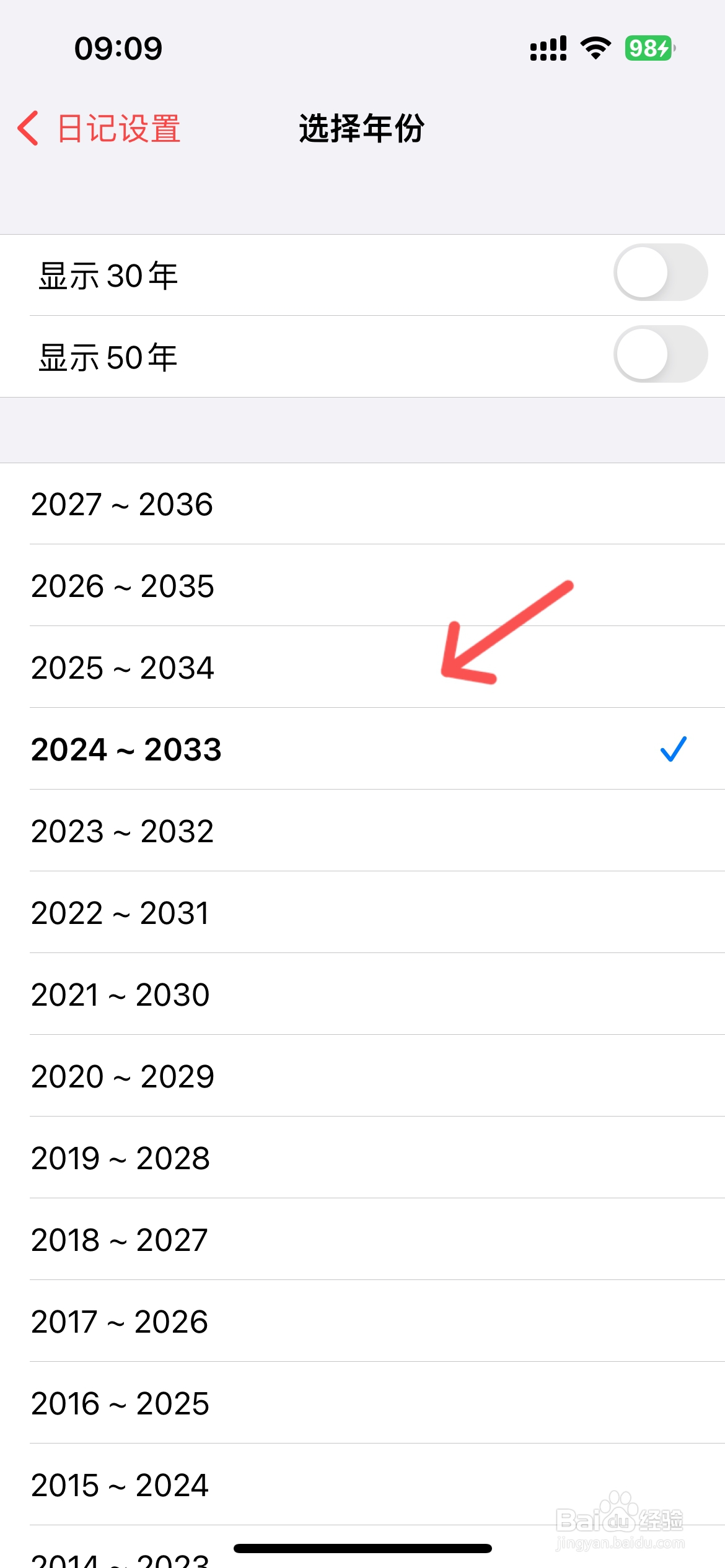Image resolution: width=725 pixels, height=1568 pixels.
Task: Enable the 显示 30 年 switch
Action: 660,272
